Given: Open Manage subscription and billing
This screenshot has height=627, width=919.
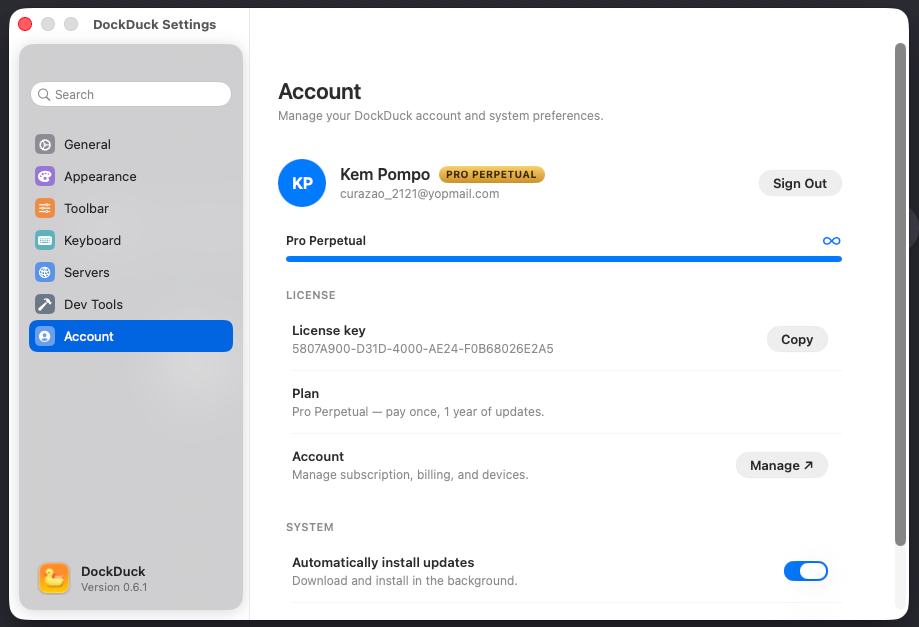Looking at the screenshot, I should (x=781, y=465).
